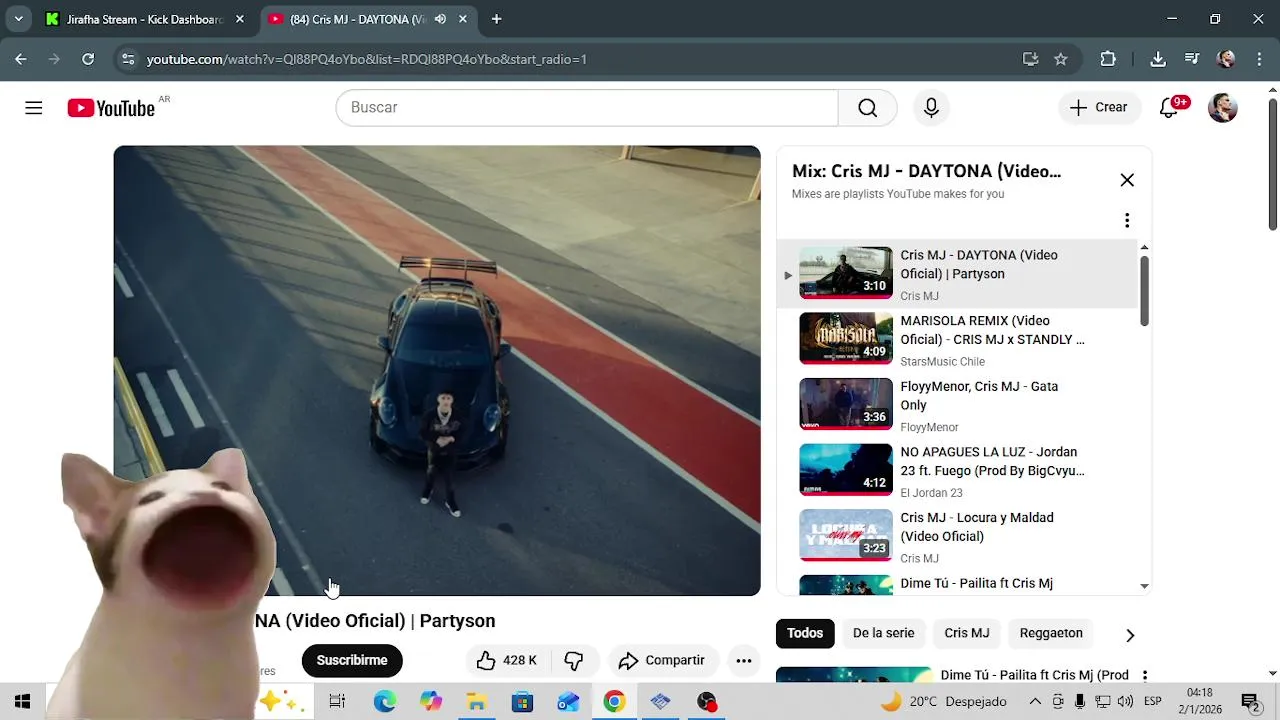Expand hidden system tray icons chevron
This screenshot has height=720, width=1280.
[1035, 702]
